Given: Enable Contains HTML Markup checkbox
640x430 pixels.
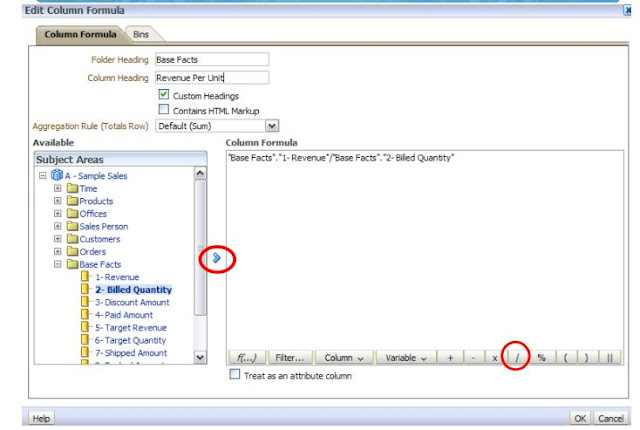Looking at the screenshot, I should point(164,109).
